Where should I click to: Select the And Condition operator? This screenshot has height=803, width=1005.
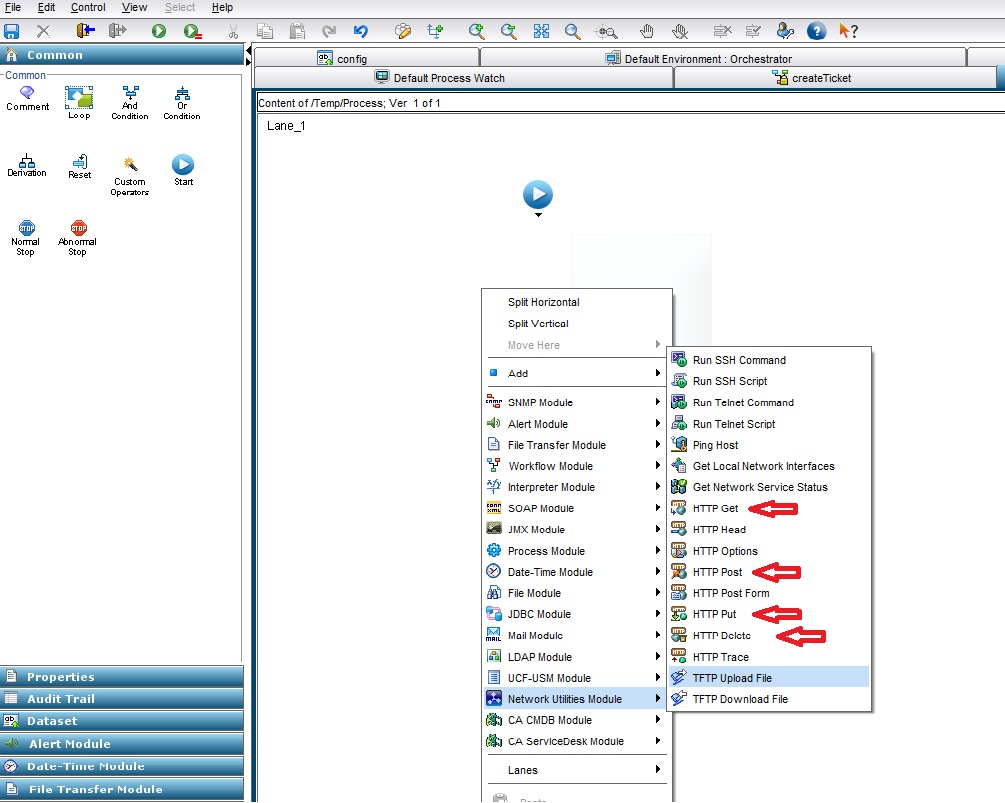(129, 98)
